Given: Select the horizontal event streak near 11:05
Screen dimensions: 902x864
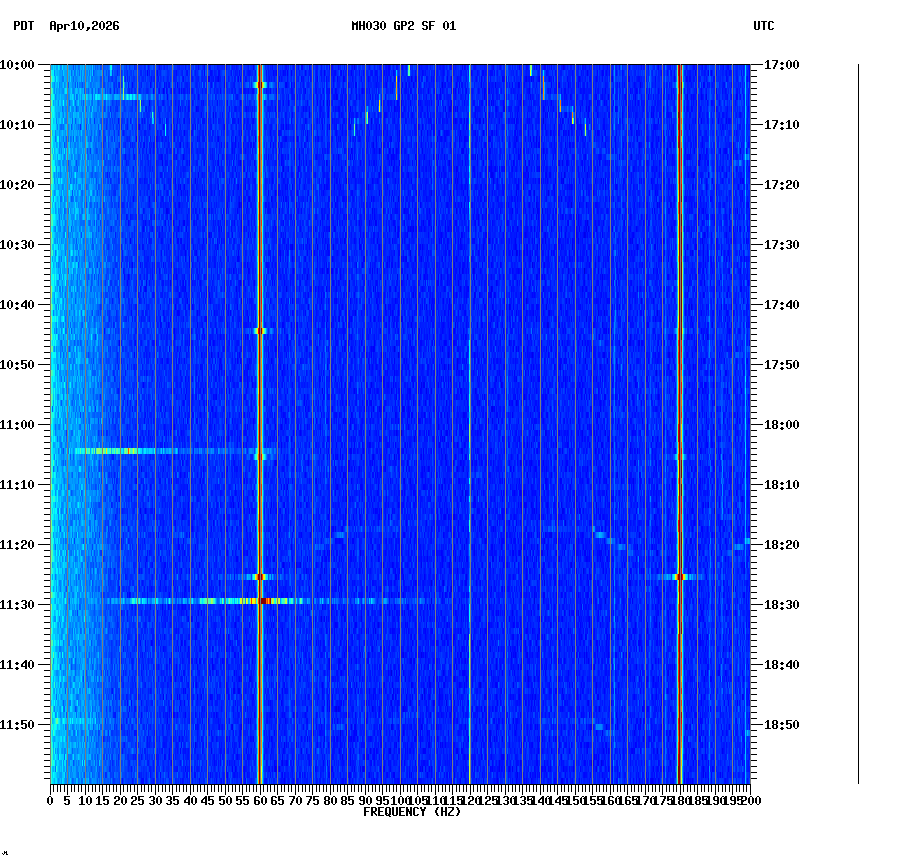Looking at the screenshot, I should coord(160,452).
